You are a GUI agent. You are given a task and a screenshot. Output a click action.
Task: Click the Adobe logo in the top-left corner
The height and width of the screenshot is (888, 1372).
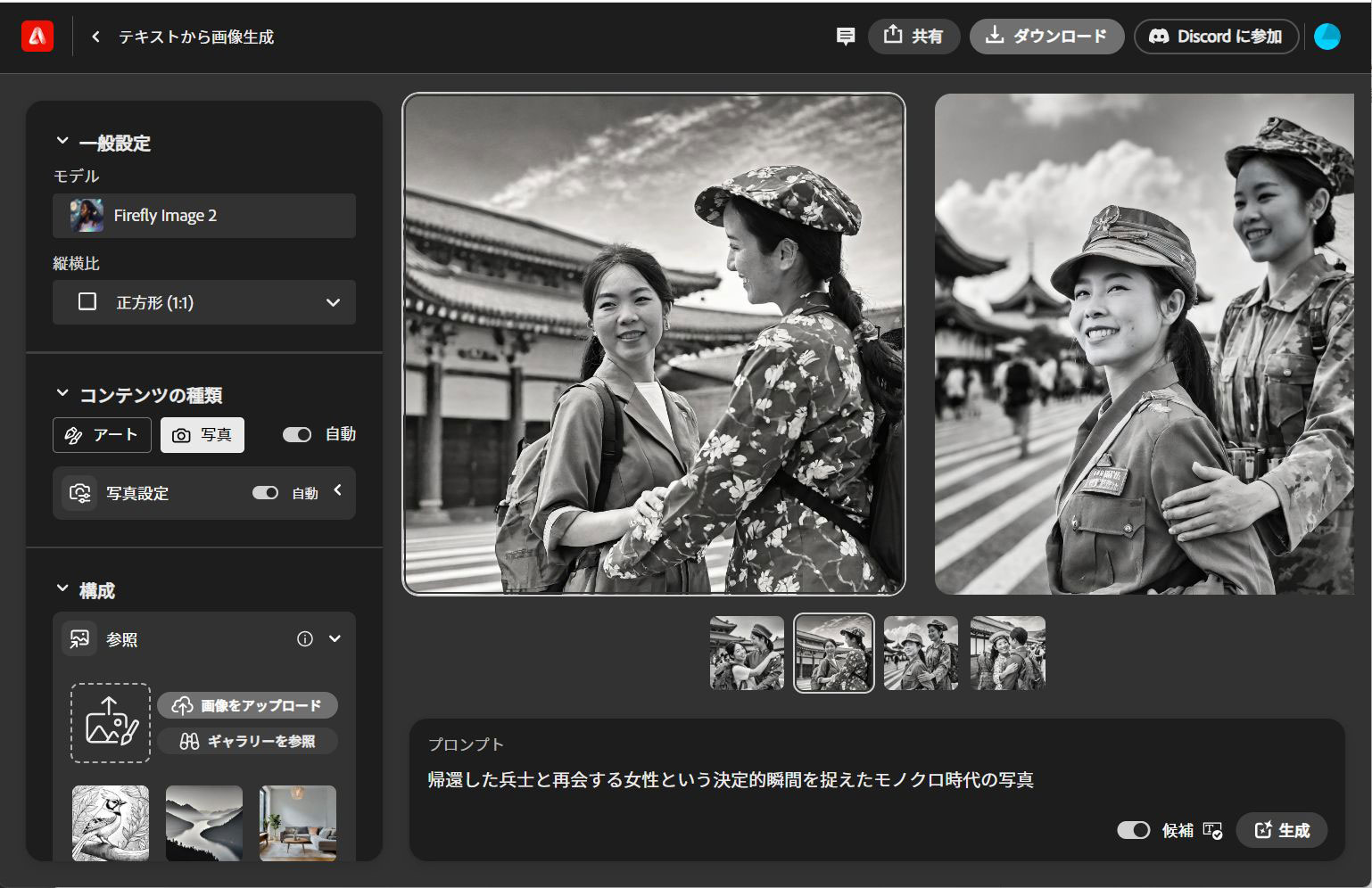pos(37,36)
